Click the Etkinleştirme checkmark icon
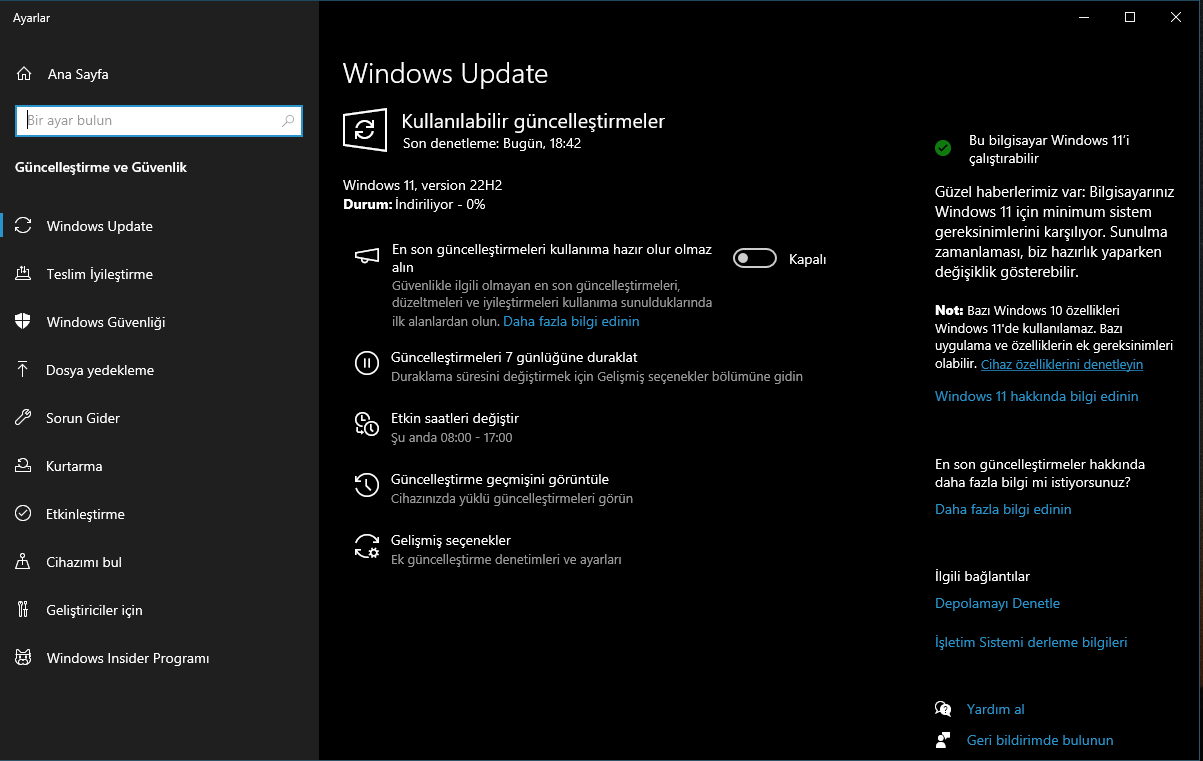Viewport: 1203px width, 761px height. coord(24,514)
